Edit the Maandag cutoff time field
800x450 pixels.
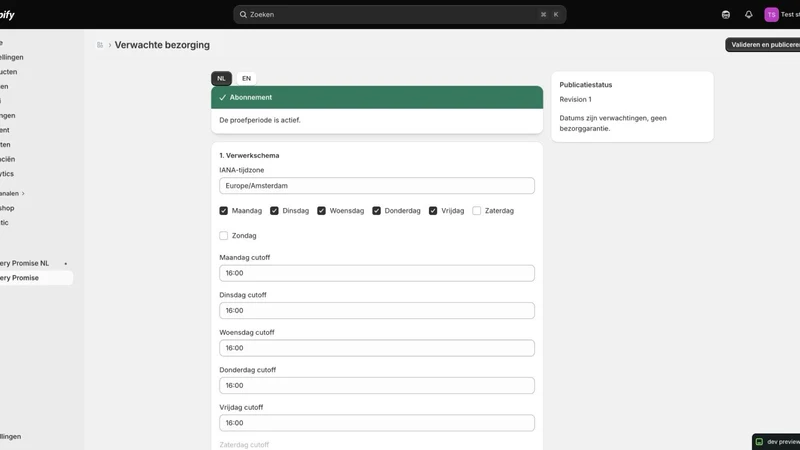click(x=377, y=273)
